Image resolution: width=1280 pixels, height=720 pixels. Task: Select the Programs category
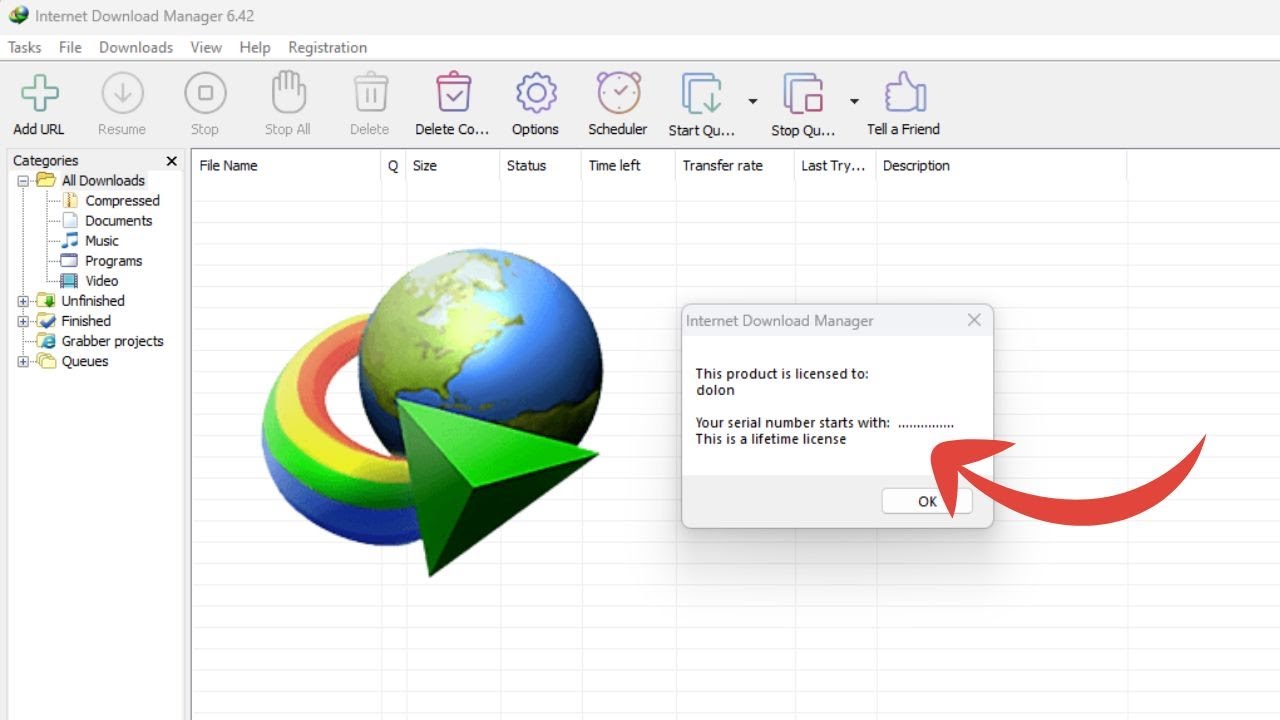point(114,260)
